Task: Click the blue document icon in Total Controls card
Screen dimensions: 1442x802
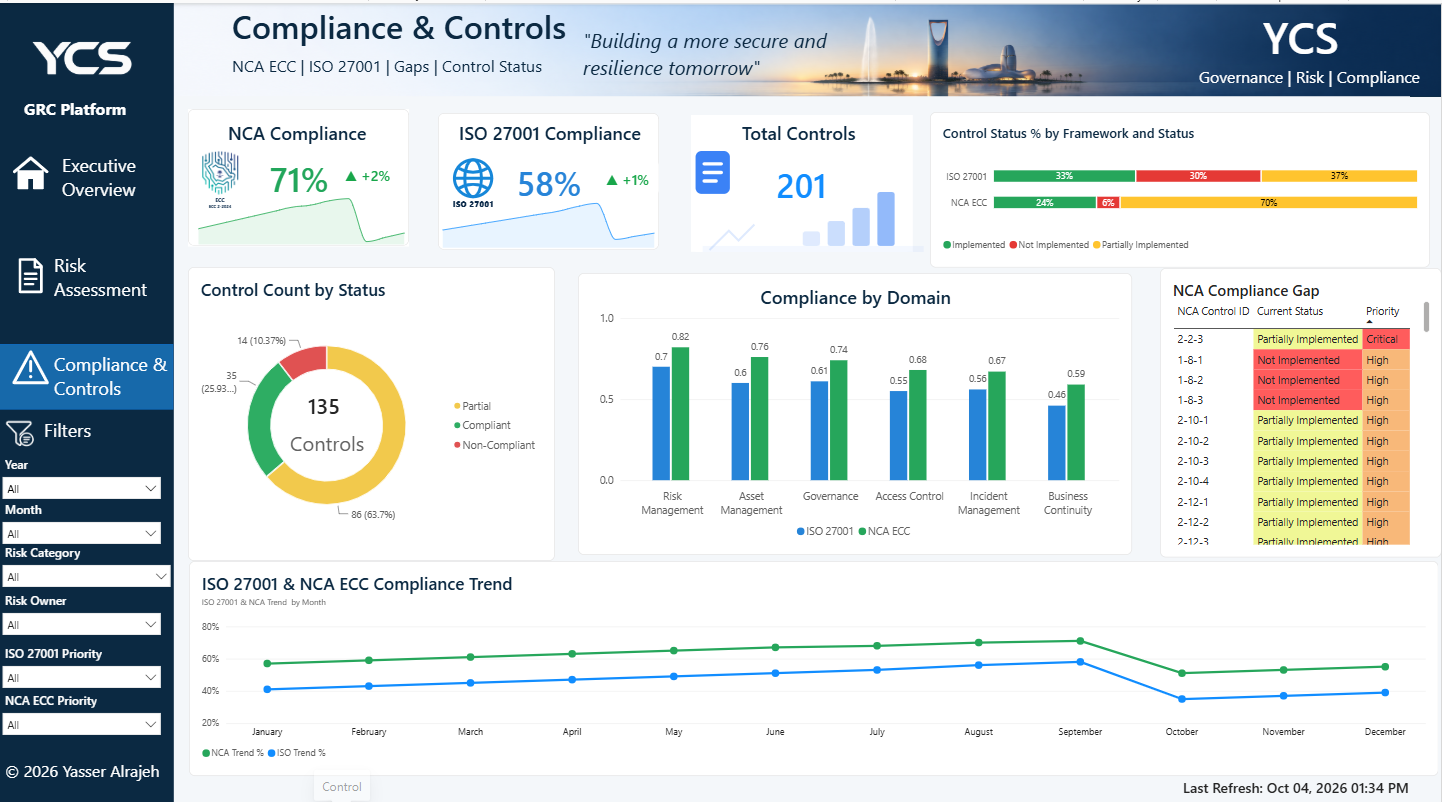Action: [713, 172]
